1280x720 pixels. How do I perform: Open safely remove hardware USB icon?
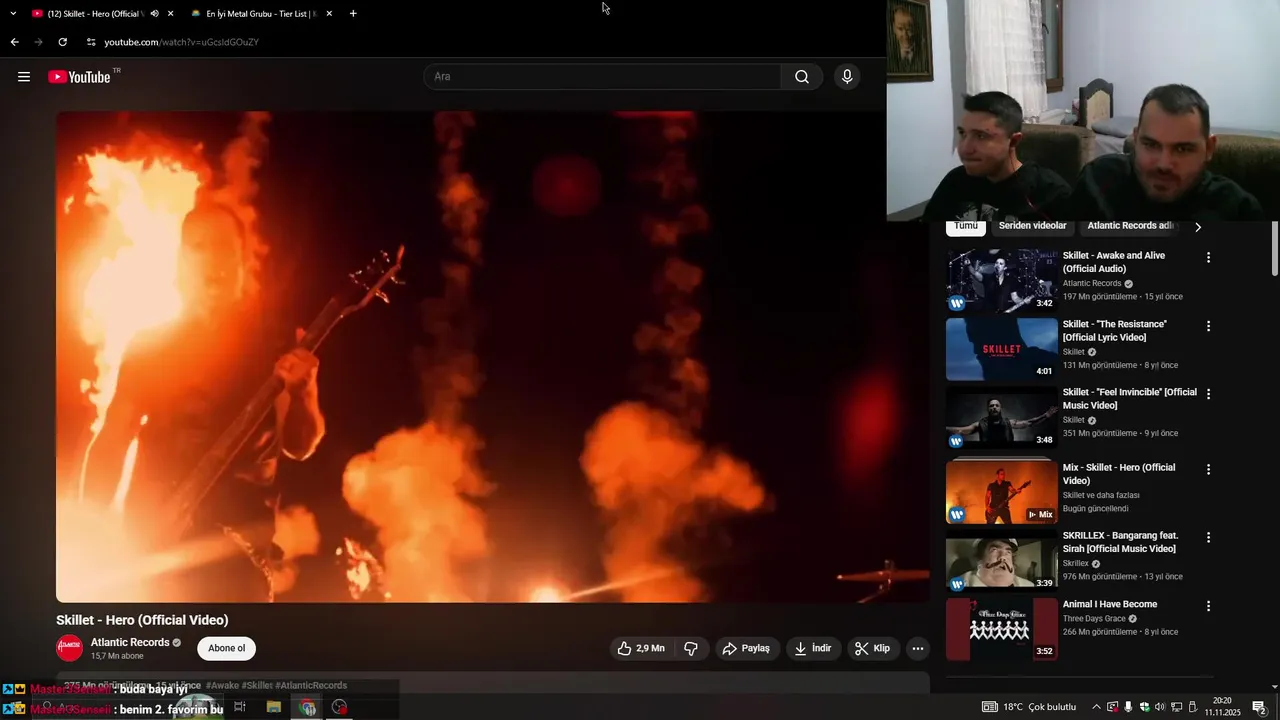(1192, 707)
